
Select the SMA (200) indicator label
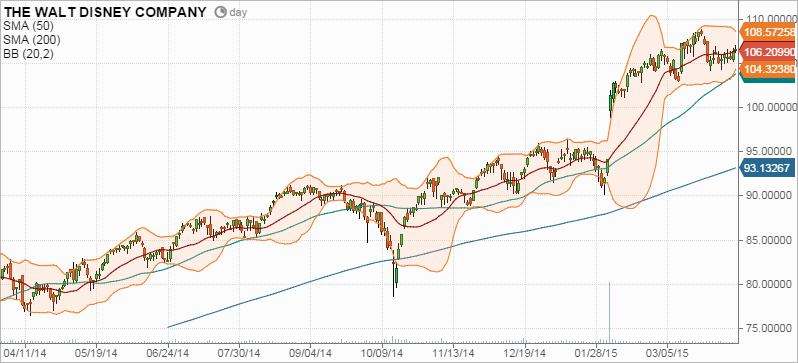tap(32, 40)
